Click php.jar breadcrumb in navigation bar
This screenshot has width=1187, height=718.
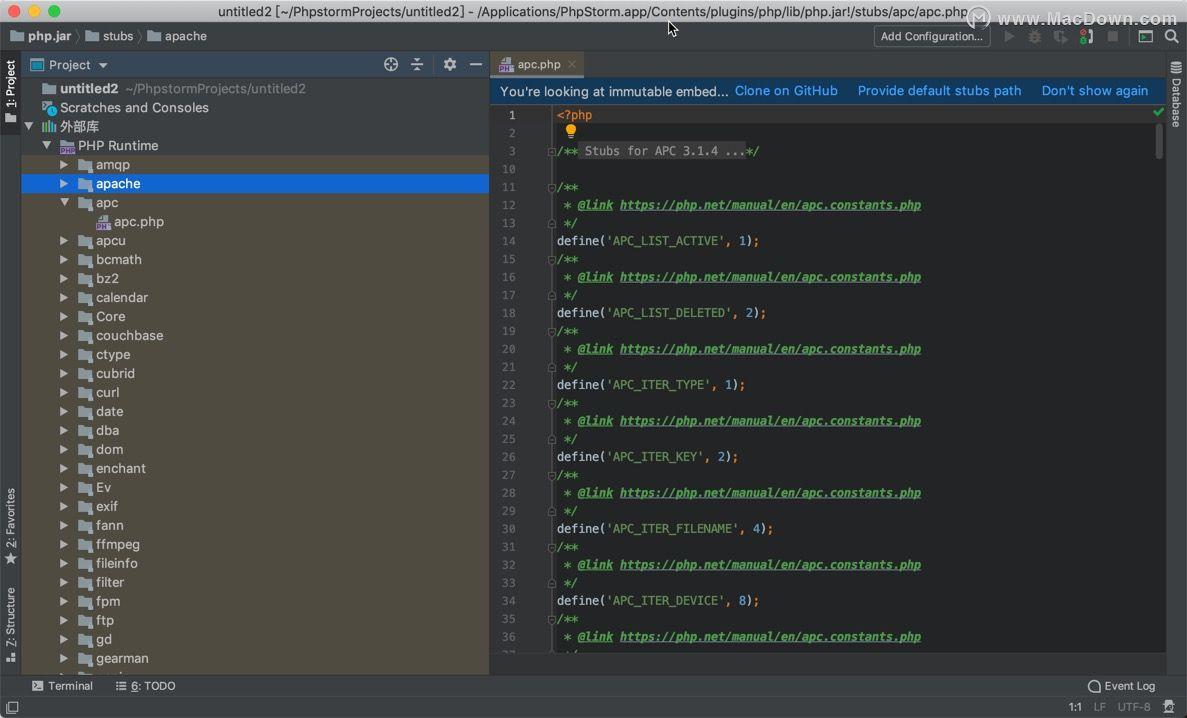pos(41,36)
